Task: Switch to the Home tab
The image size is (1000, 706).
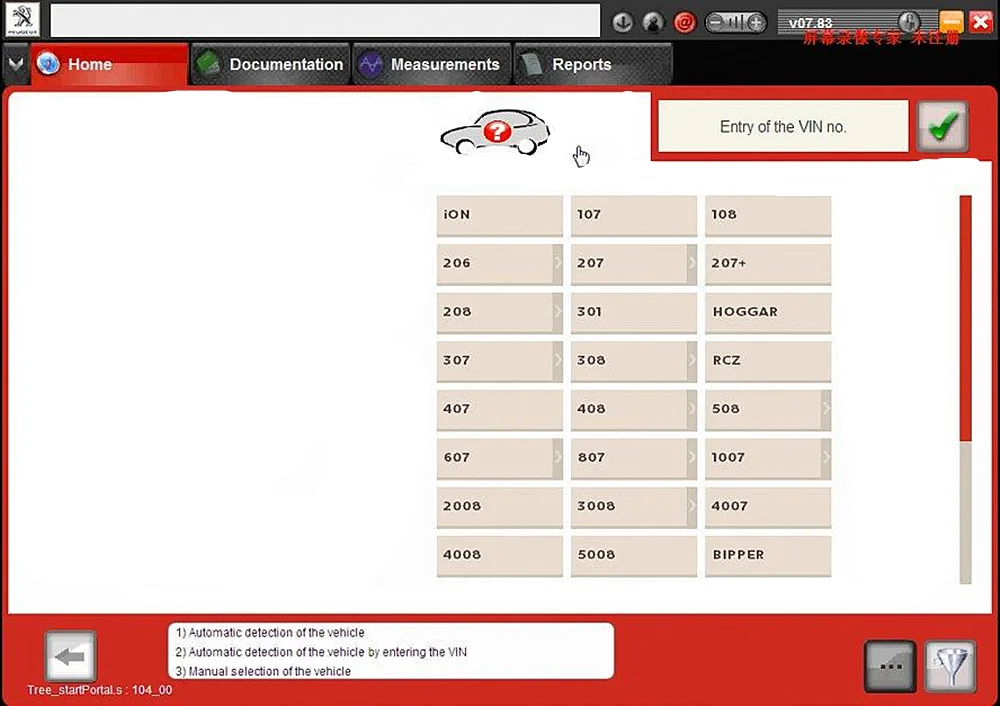Action: (x=110, y=64)
